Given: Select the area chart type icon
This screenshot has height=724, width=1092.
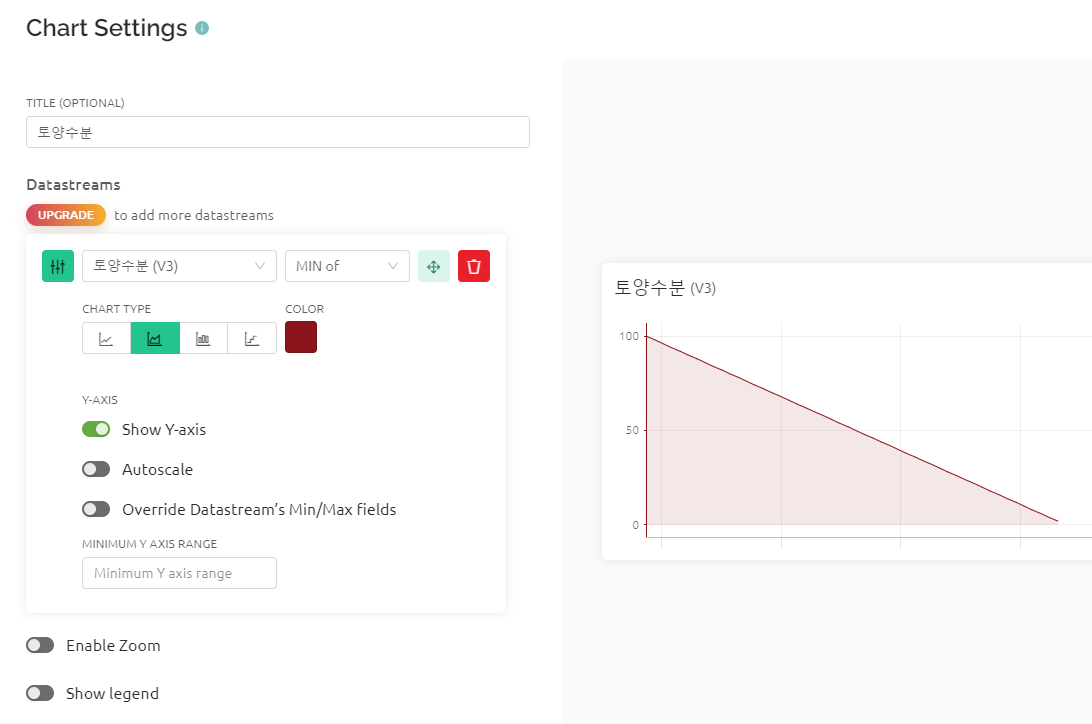Looking at the screenshot, I should pyautogui.click(x=155, y=338).
